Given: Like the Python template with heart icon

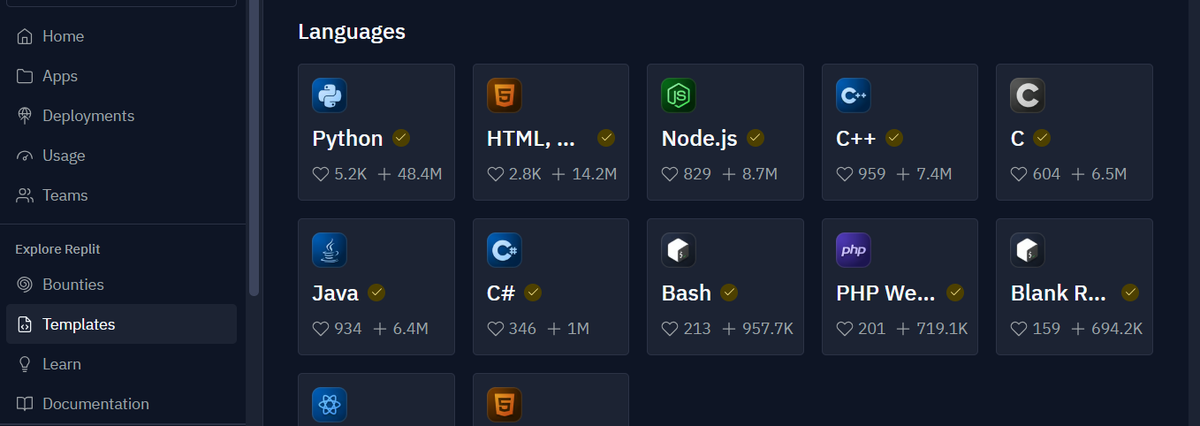Looking at the screenshot, I should pyautogui.click(x=321, y=174).
